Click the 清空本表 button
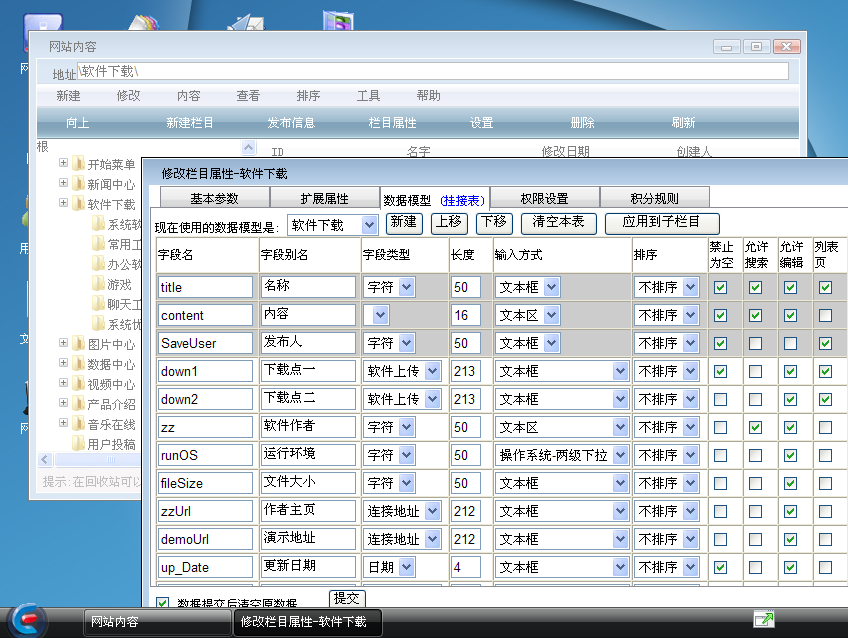 coord(558,222)
